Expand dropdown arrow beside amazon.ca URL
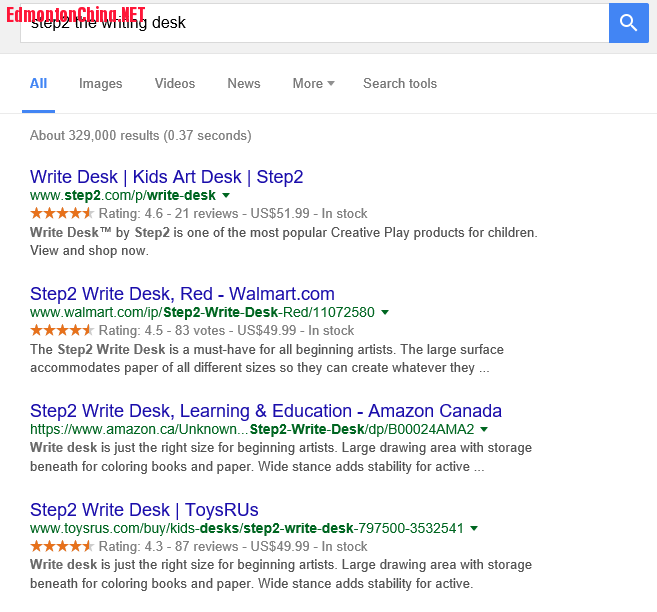The height and width of the screenshot is (612, 657). coord(485,429)
